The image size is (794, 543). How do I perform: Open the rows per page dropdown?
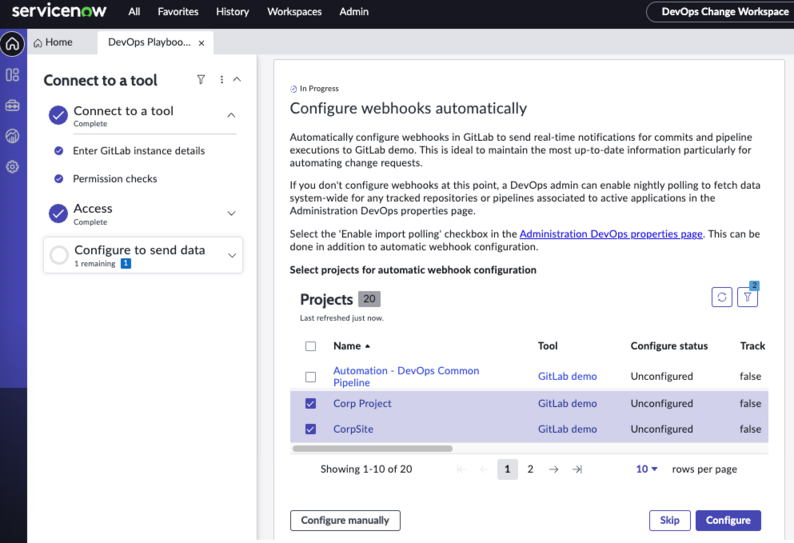click(x=647, y=469)
